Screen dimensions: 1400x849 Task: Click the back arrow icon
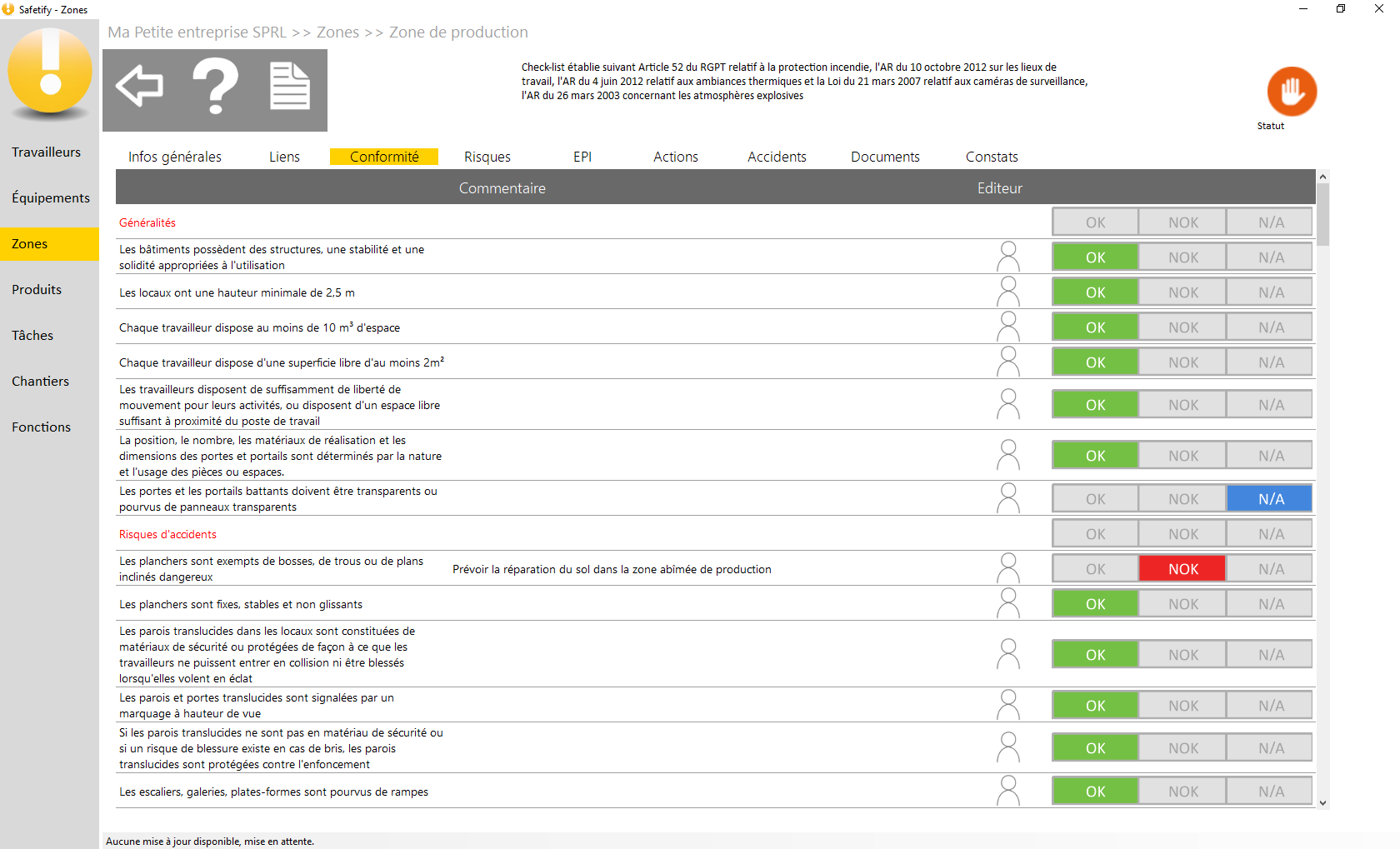[139, 85]
